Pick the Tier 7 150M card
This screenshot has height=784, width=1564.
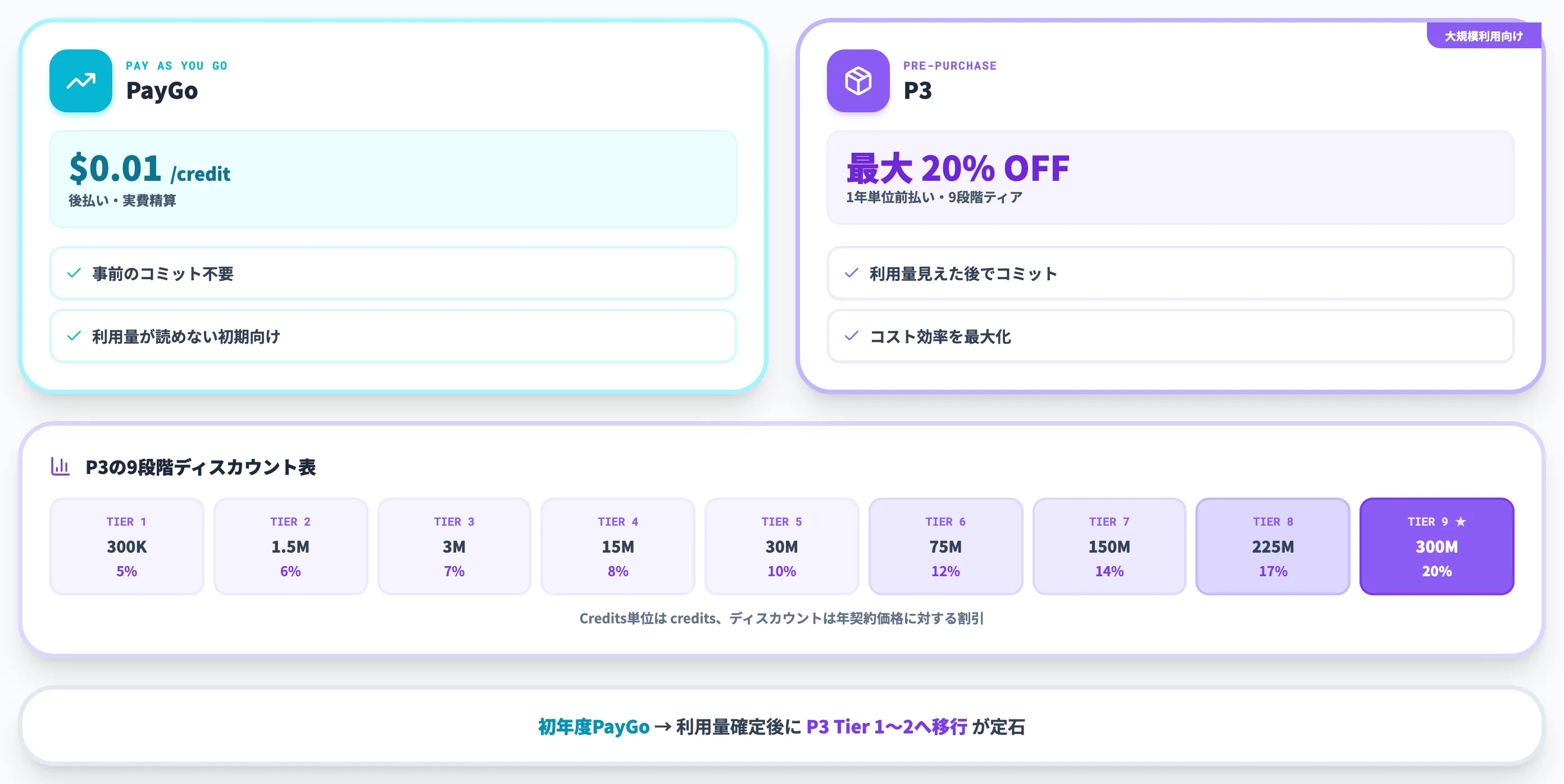coord(1110,546)
